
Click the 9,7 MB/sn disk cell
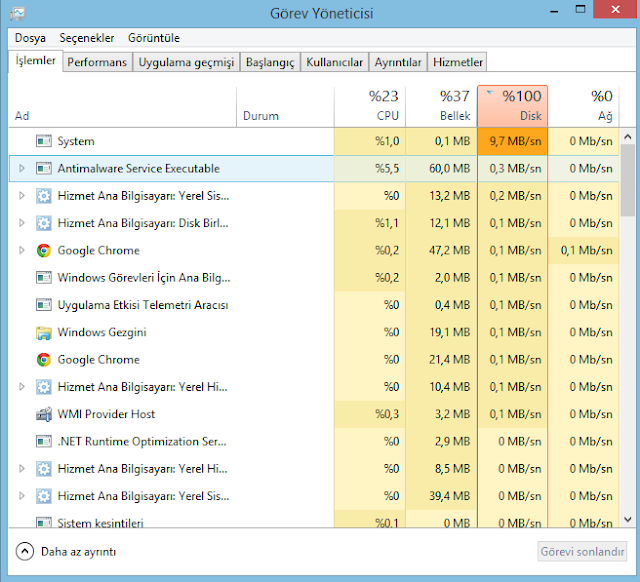pyautogui.click(x=513, y=141)
